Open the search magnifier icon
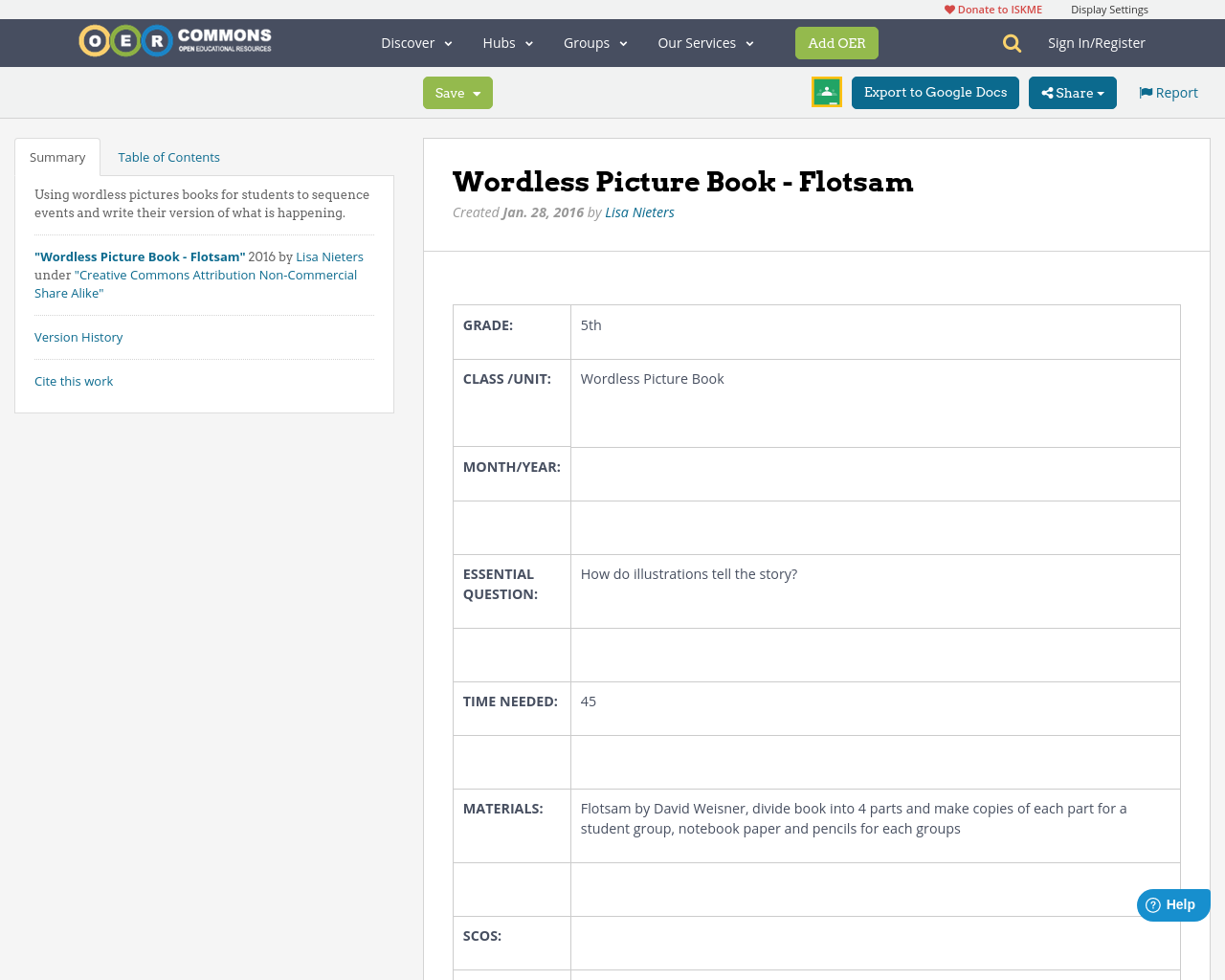 1010,42
